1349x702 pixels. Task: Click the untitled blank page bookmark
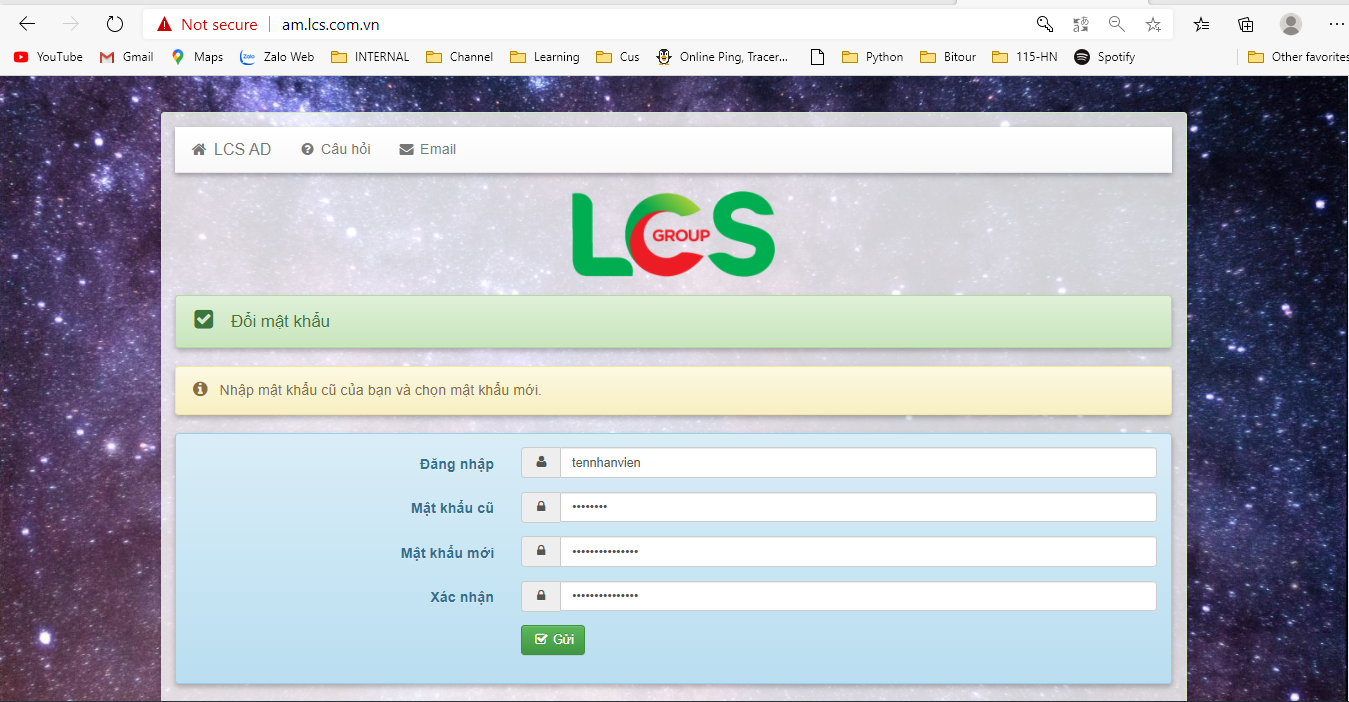coord(817,57)
